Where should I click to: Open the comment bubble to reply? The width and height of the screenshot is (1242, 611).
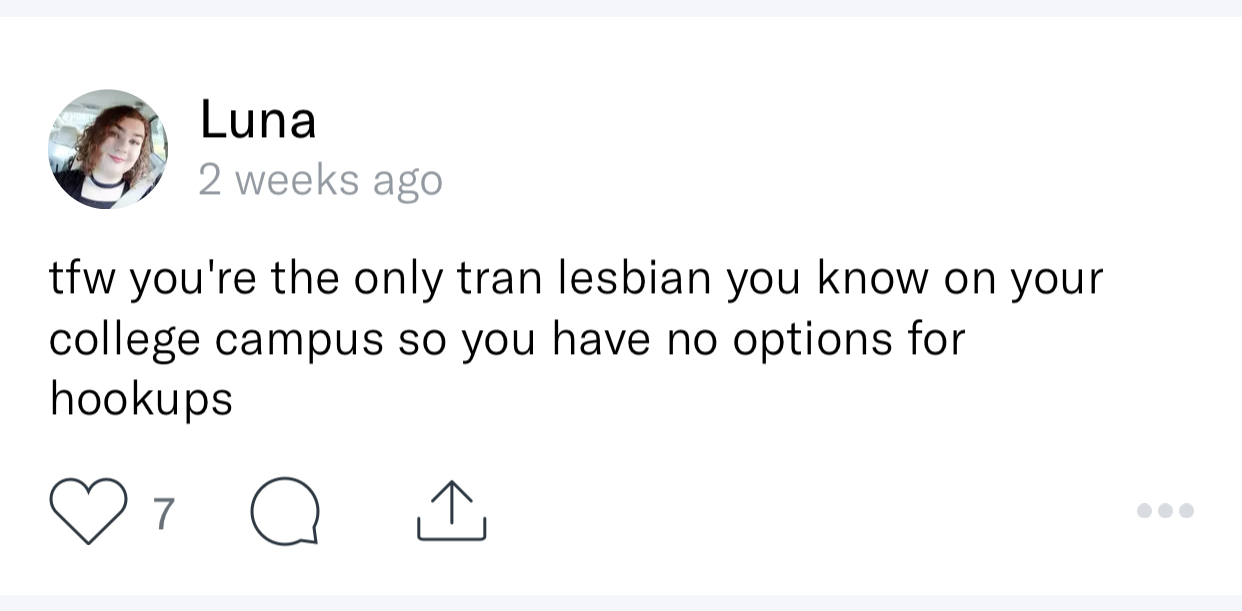(x=285, y=511)
